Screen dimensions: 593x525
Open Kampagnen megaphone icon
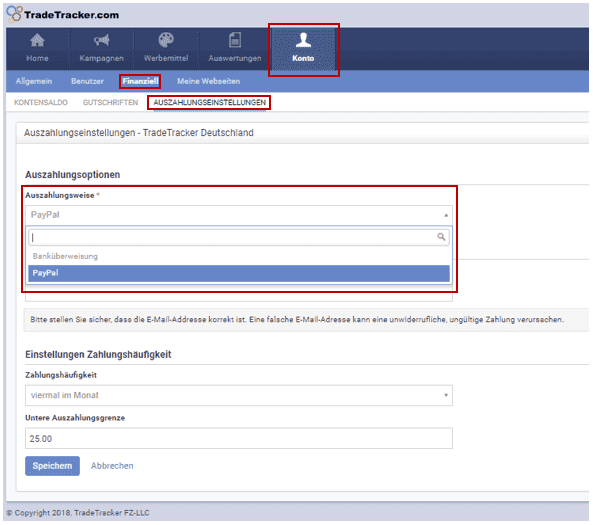click(101, 40)
